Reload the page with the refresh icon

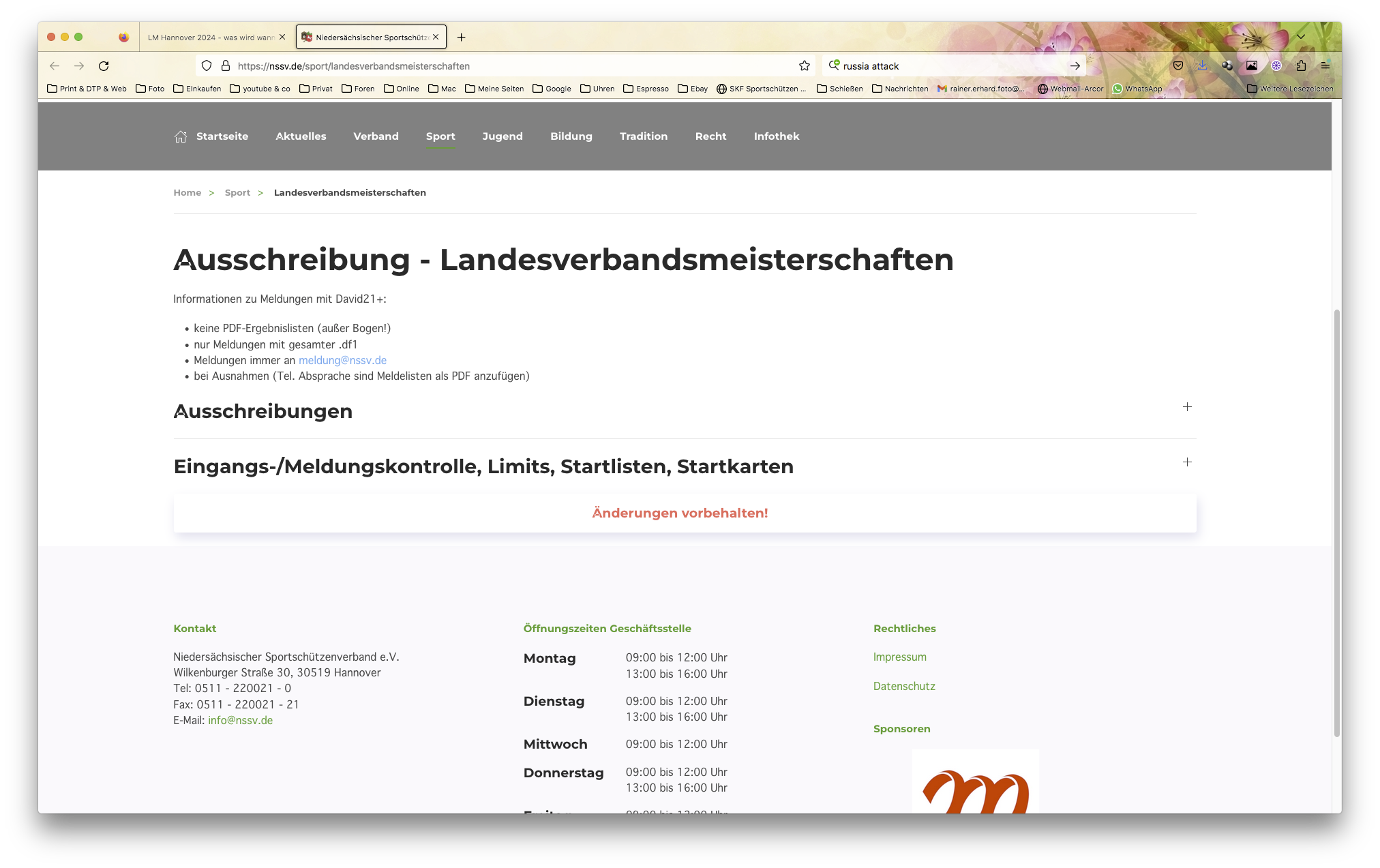tap(104, 66)
